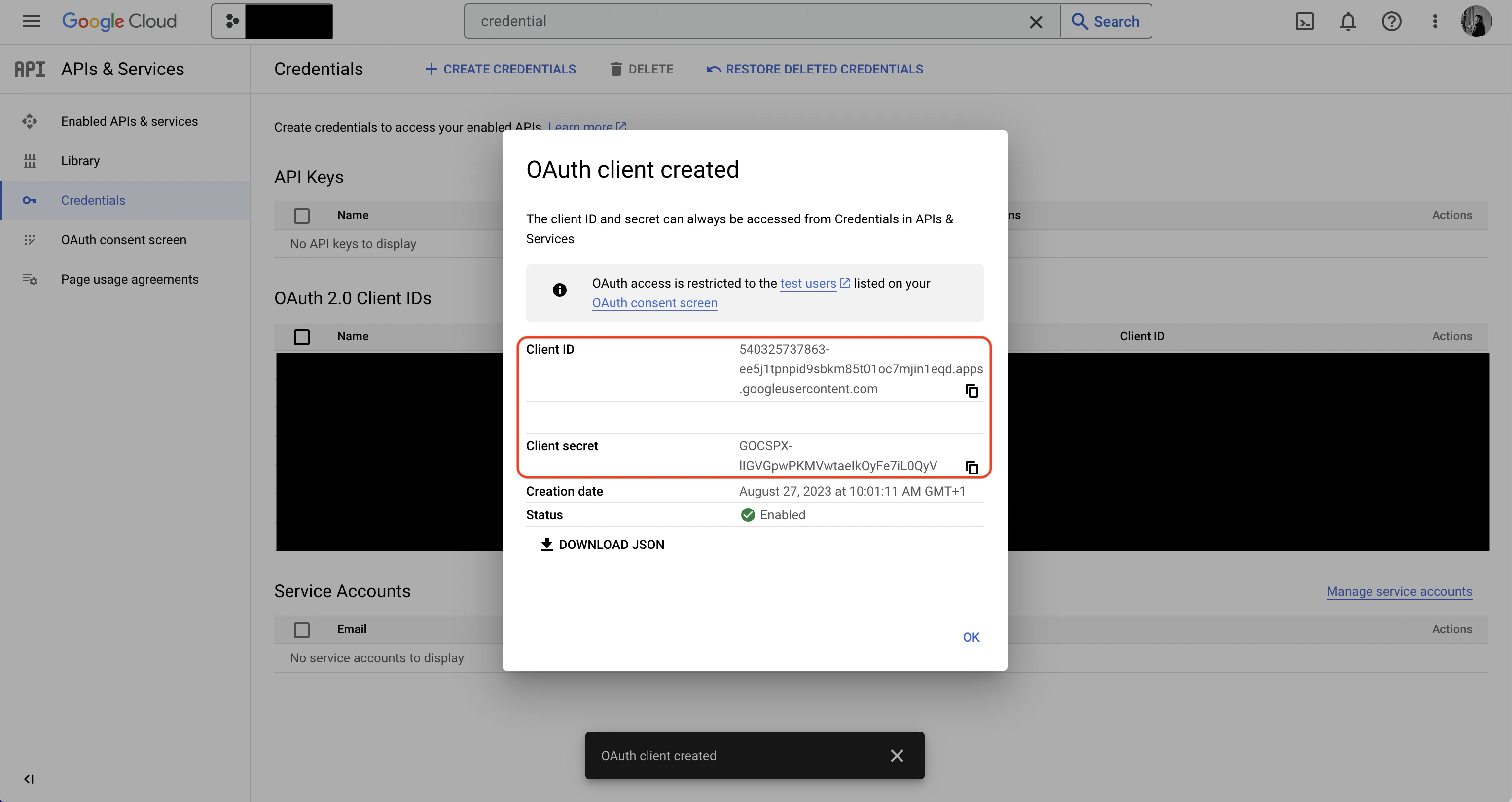This screenshot has height=802, width=1512.
Task: Activate the Cloud Shell terminal
Action: tap(1305, 21)
